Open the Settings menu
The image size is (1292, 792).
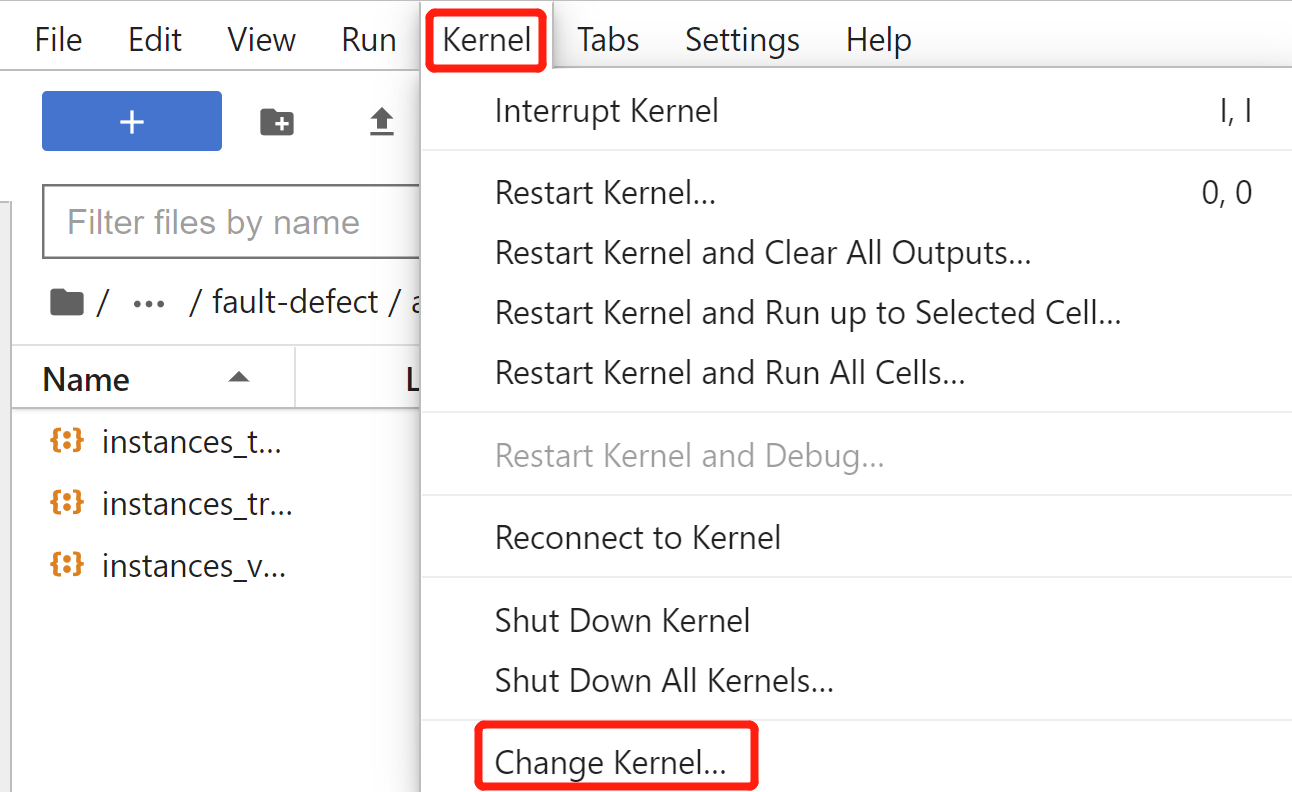tap(742, 40)
